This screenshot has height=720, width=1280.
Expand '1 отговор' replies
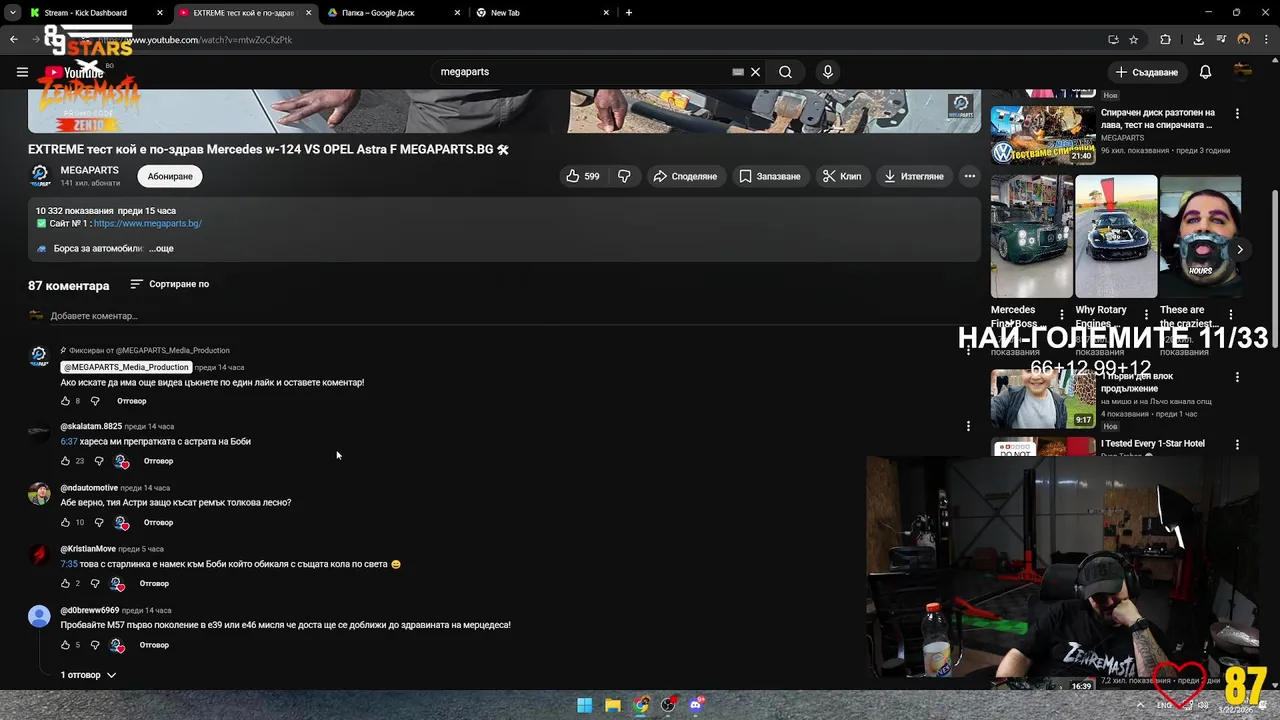tap(88, 675)
